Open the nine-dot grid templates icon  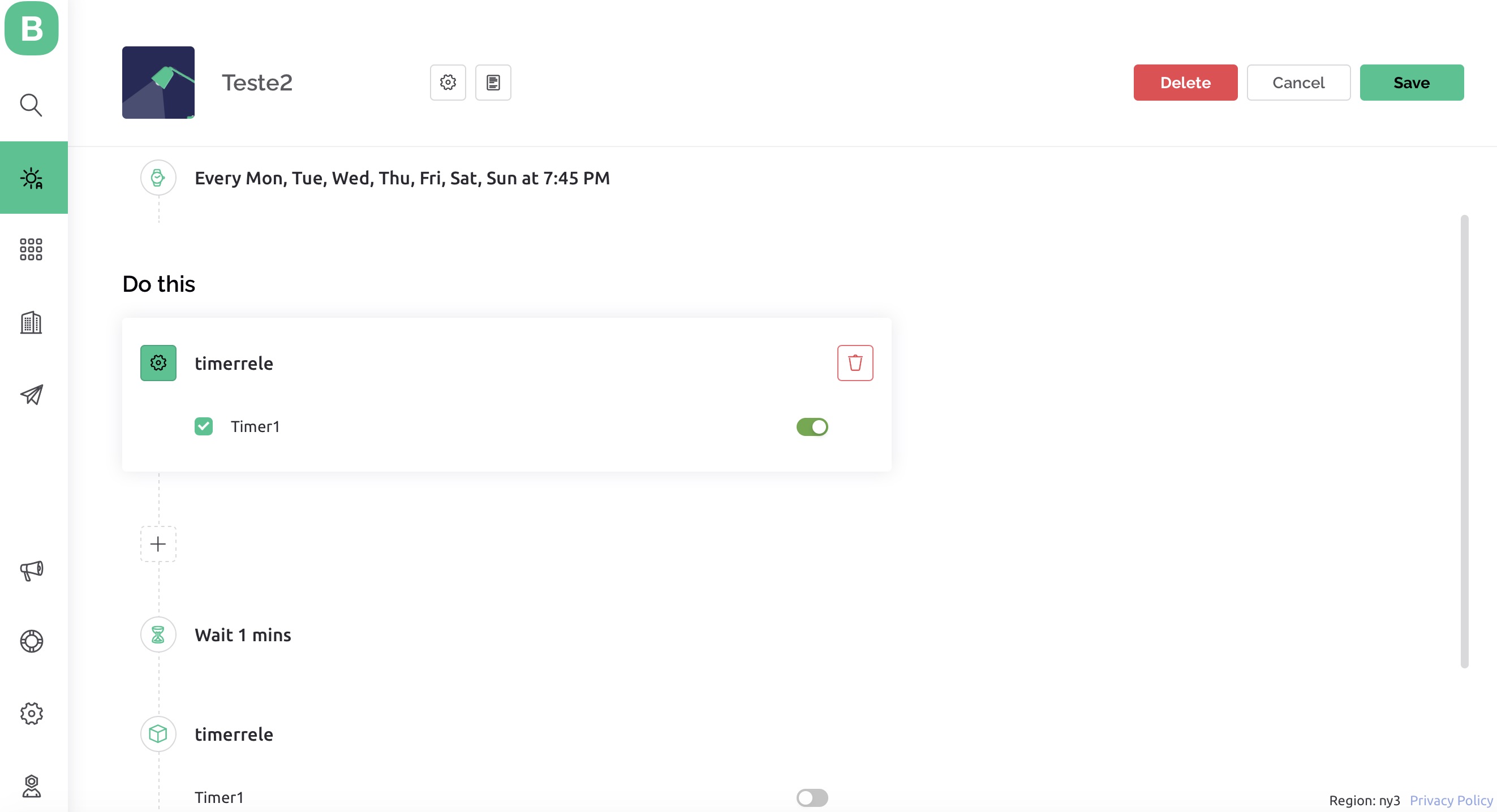[x=31, y=250]
